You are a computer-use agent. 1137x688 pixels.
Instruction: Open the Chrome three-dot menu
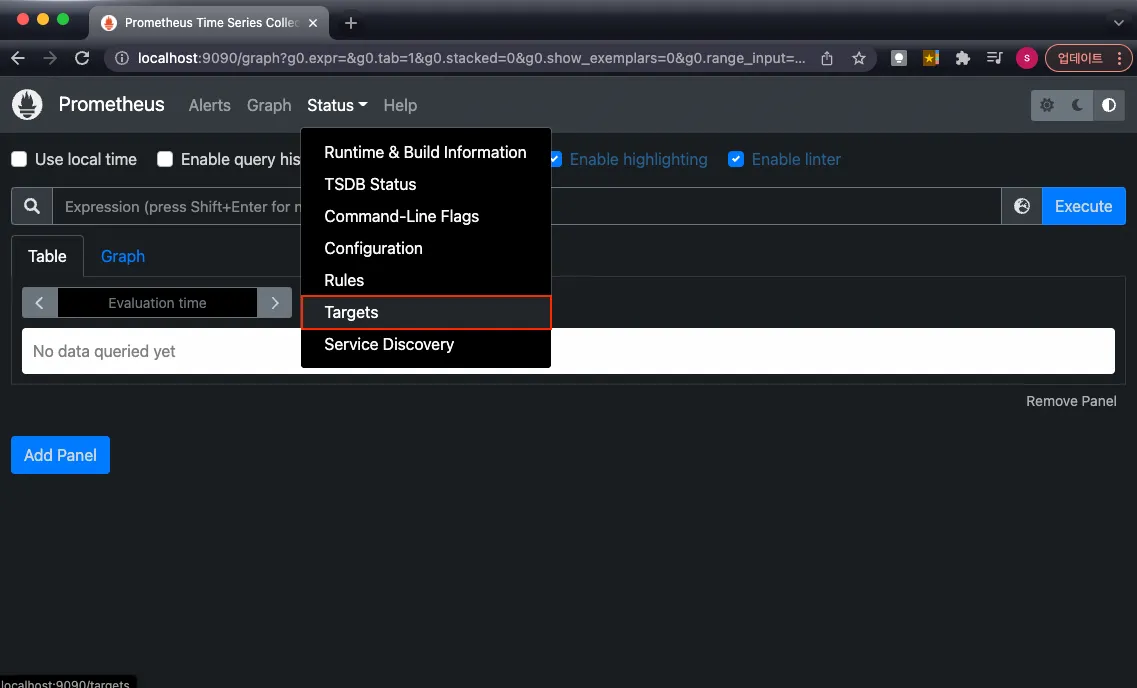1120,58
